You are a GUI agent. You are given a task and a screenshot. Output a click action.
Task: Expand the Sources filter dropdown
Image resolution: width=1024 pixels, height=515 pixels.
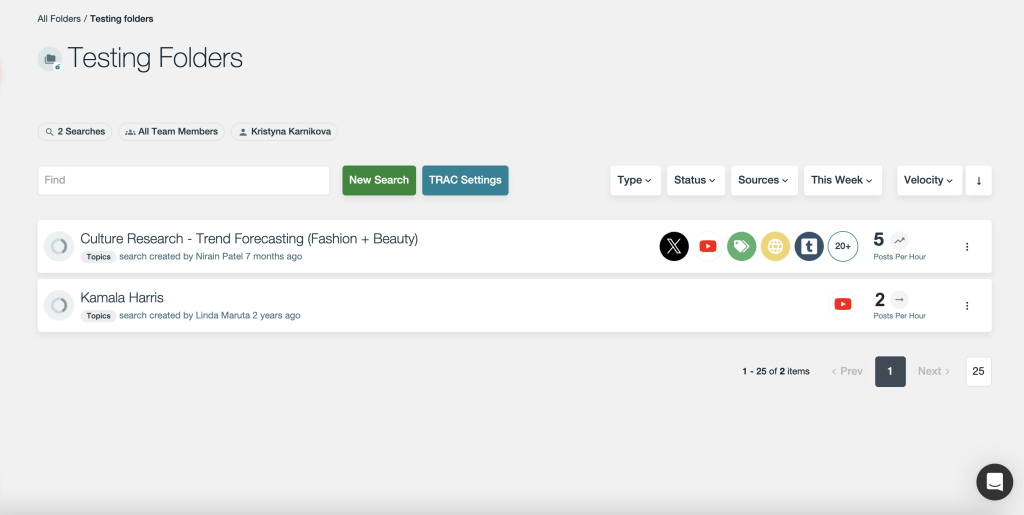tap(764, 180)
